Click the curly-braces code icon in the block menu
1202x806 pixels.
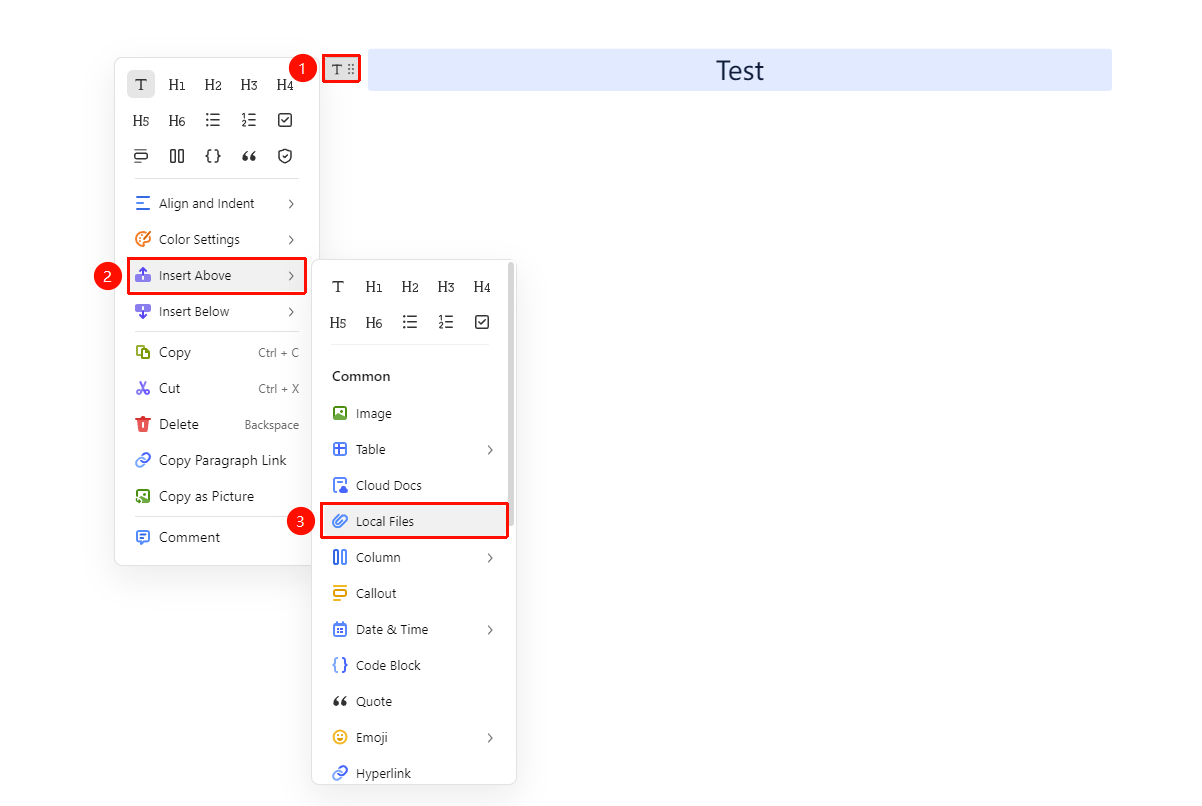(x=213, y=156)
